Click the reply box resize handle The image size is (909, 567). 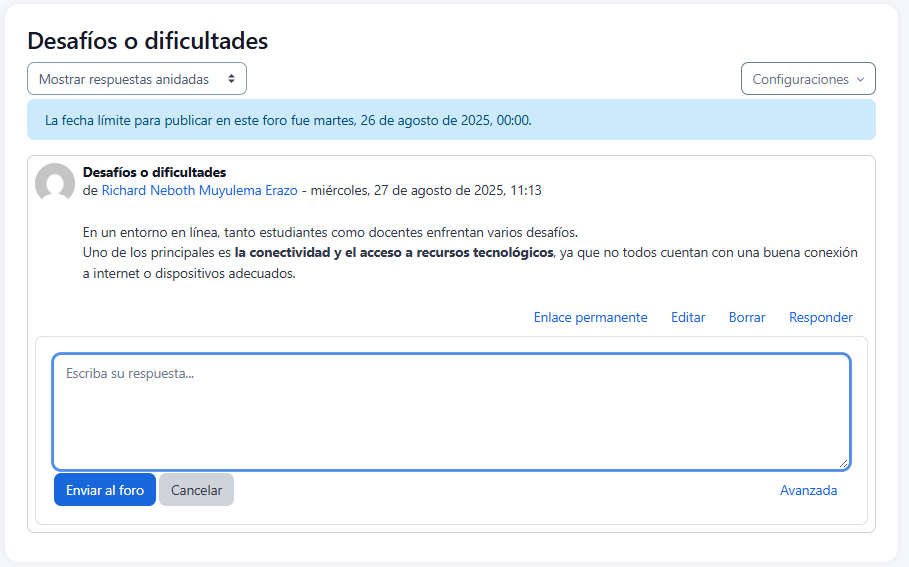(844, 463)
